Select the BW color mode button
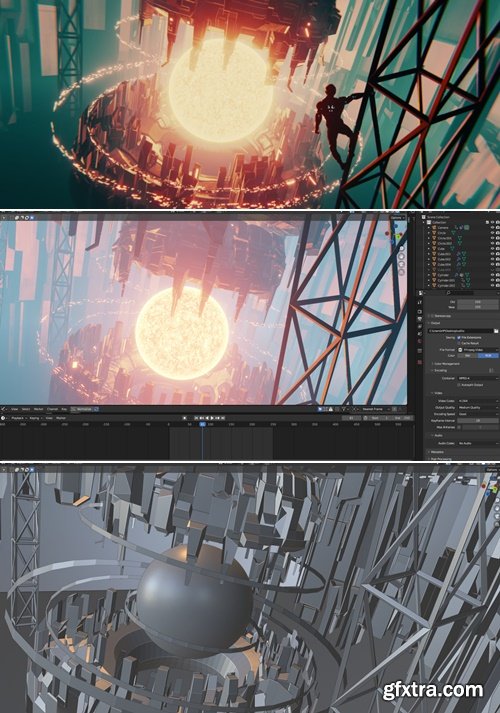500x713 pixels. [467, 356]
